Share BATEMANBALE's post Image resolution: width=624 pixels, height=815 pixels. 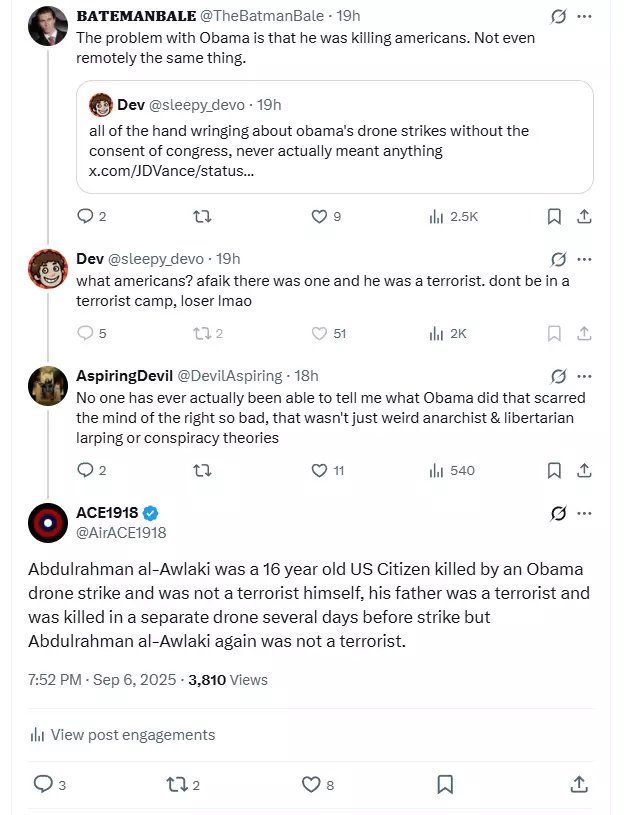point(585,216)
